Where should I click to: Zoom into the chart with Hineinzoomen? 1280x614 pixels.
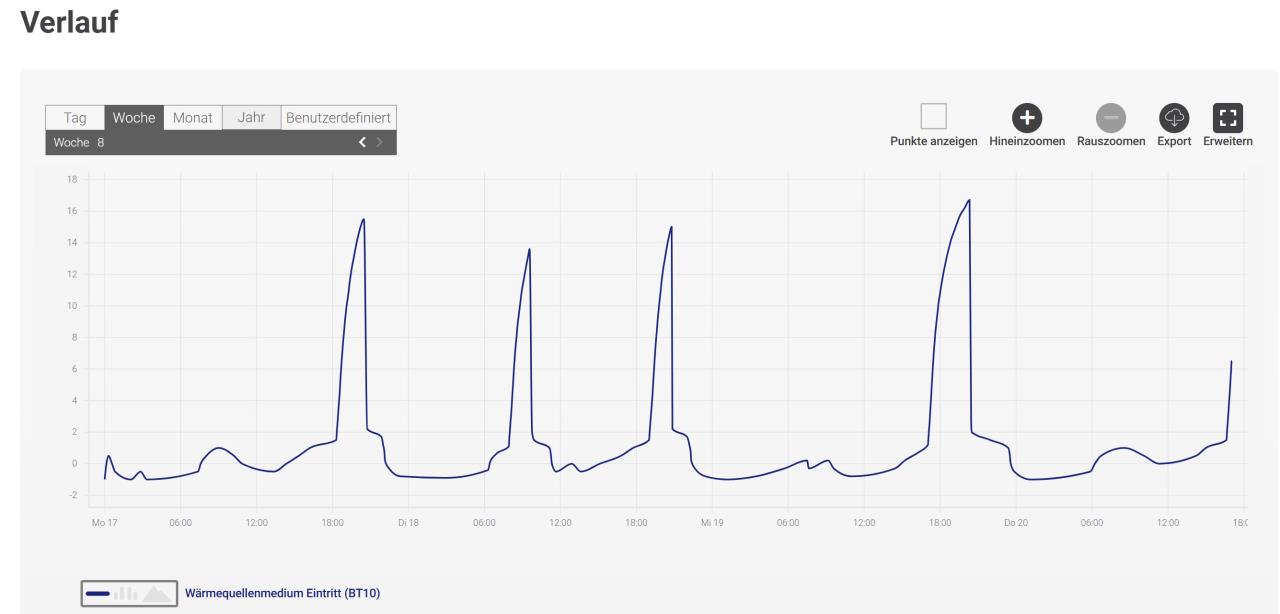coord(1026,118)
